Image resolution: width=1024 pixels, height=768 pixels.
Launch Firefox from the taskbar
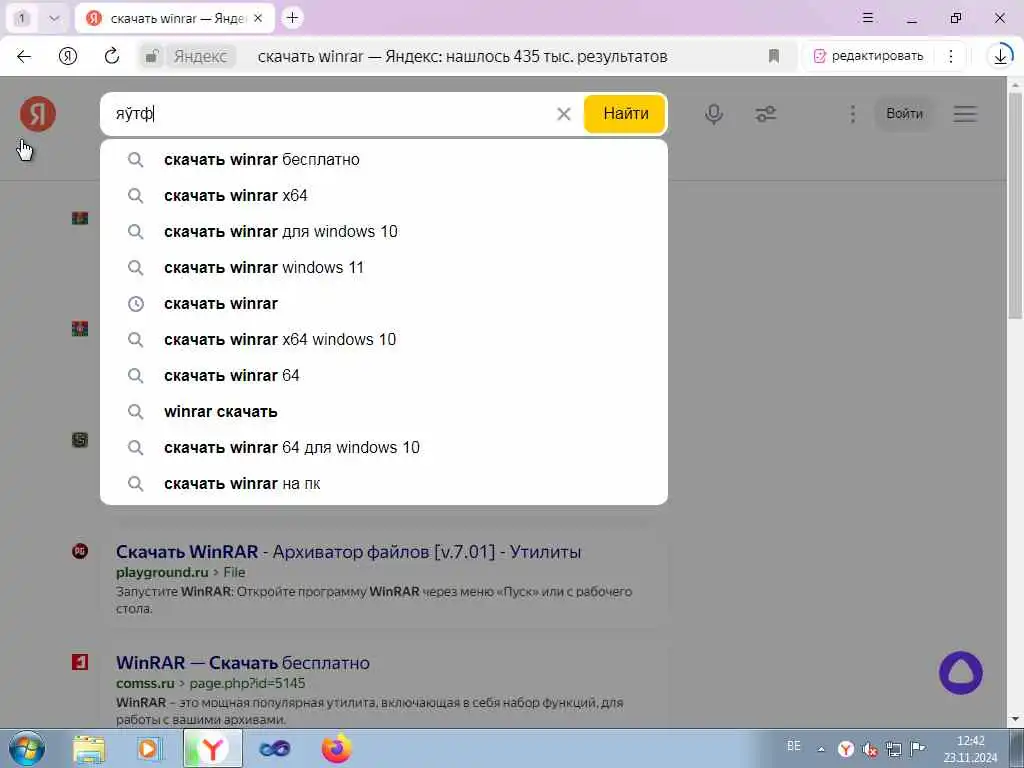336,748
